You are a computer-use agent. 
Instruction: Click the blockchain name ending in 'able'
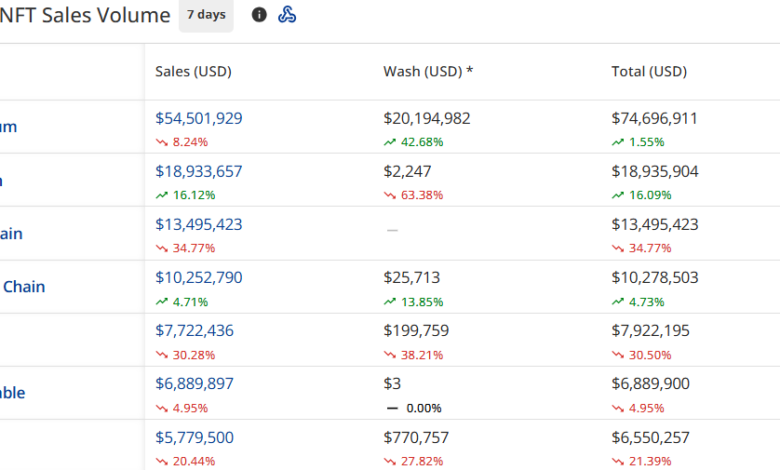tap(12, 393)
